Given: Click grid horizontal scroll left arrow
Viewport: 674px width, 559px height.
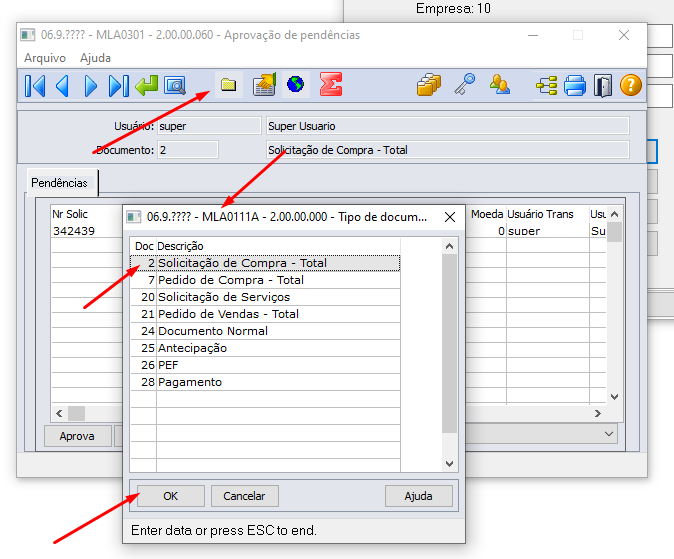Looking at the screenshot, I should pos(59,414).
